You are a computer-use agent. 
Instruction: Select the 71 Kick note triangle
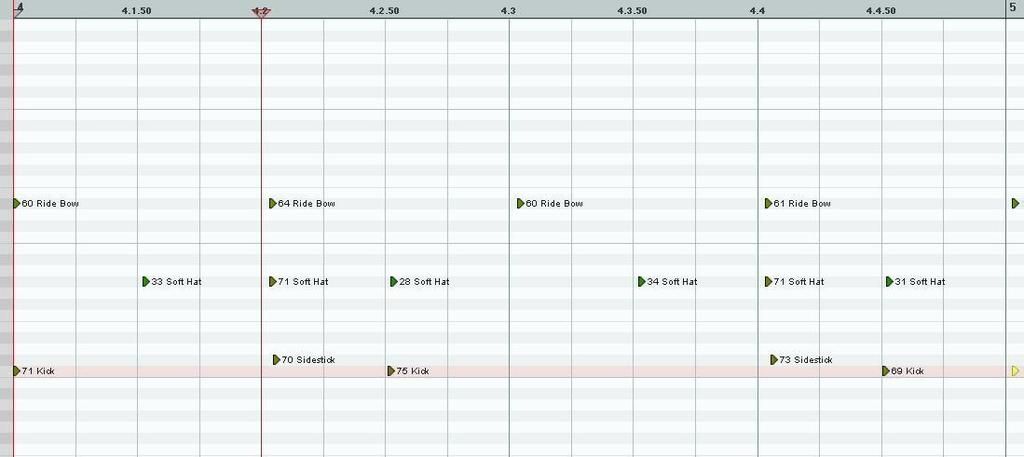[x=17, y=371]
